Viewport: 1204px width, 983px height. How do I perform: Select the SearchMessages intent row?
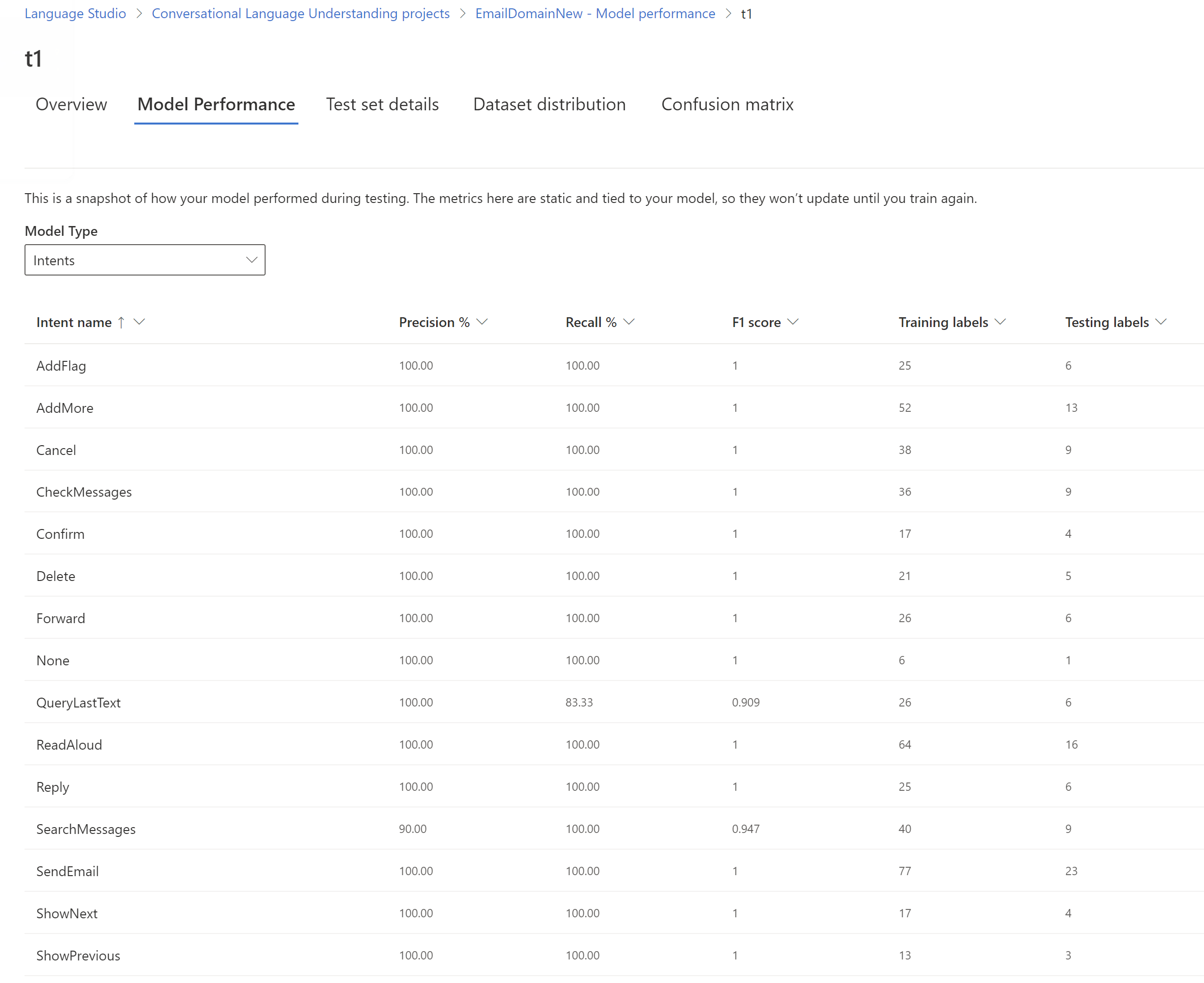coord(86,829)
